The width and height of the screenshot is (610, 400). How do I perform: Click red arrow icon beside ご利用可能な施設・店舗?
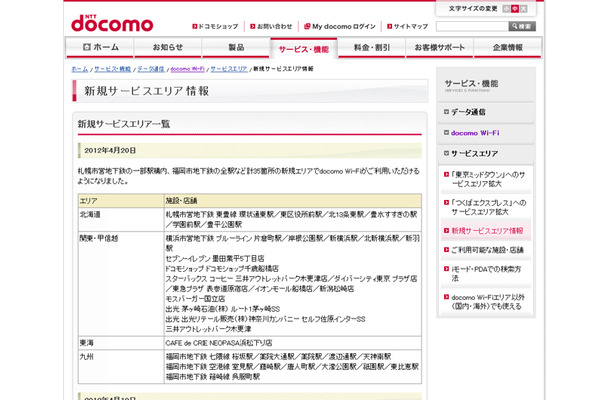point(447,249)
